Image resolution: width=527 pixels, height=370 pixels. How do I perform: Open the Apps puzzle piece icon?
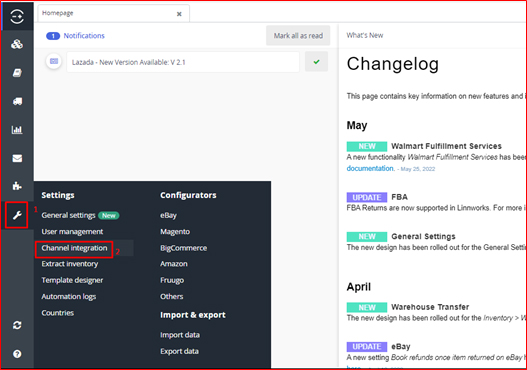(17, 186)
